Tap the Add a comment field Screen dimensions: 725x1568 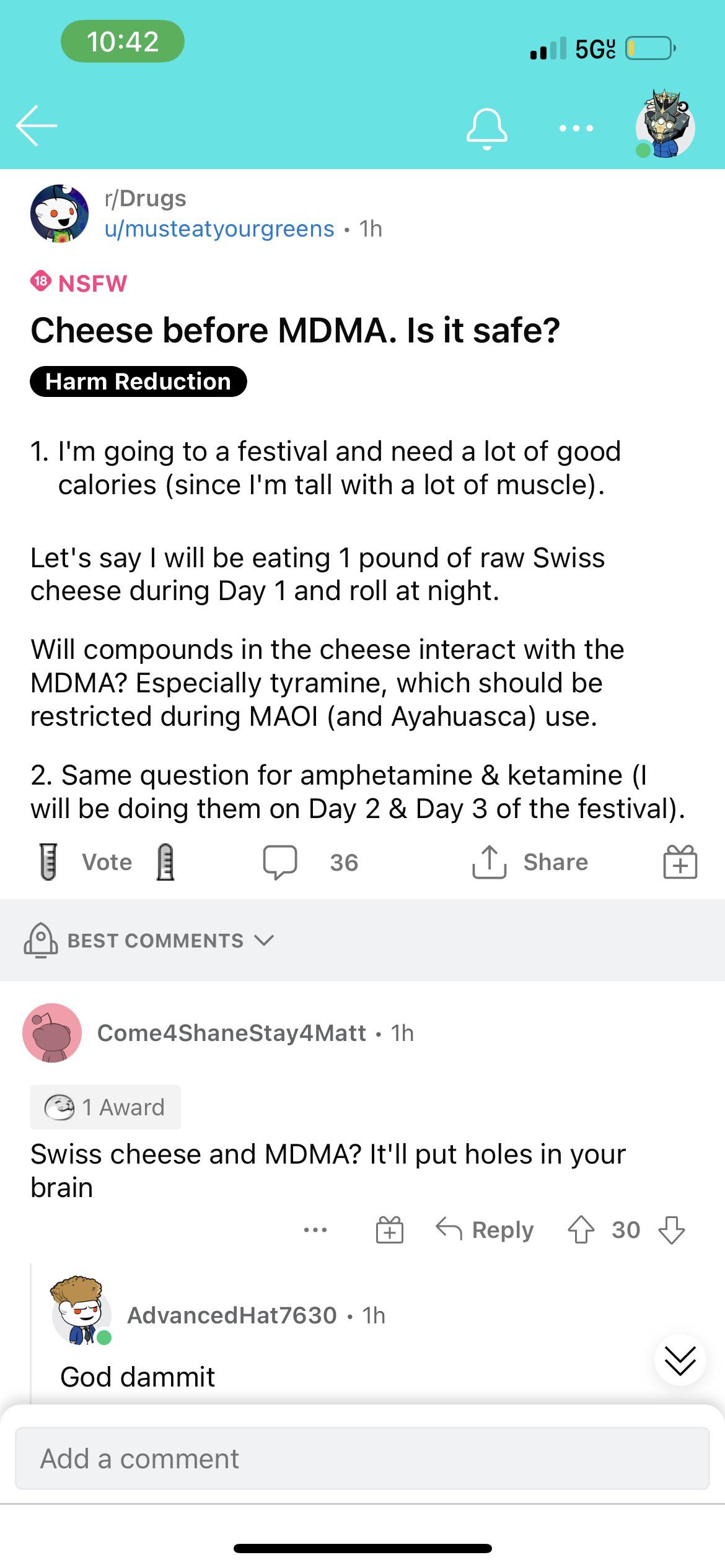click(x=362, y=1459)
